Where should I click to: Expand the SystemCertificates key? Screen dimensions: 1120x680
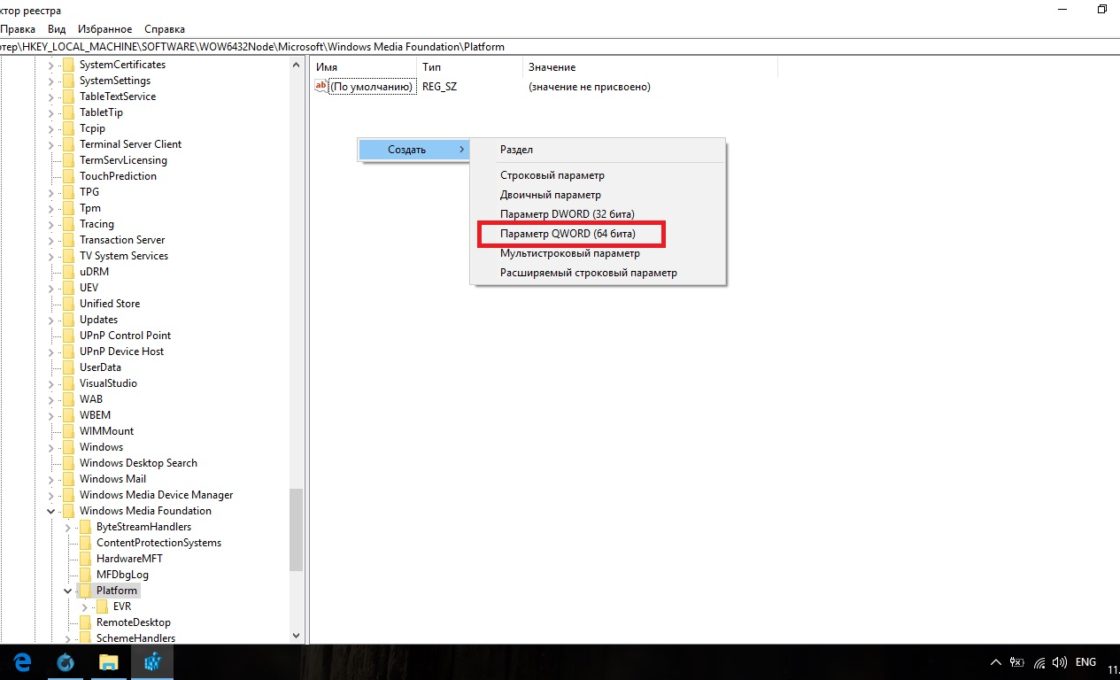point(51,65)
